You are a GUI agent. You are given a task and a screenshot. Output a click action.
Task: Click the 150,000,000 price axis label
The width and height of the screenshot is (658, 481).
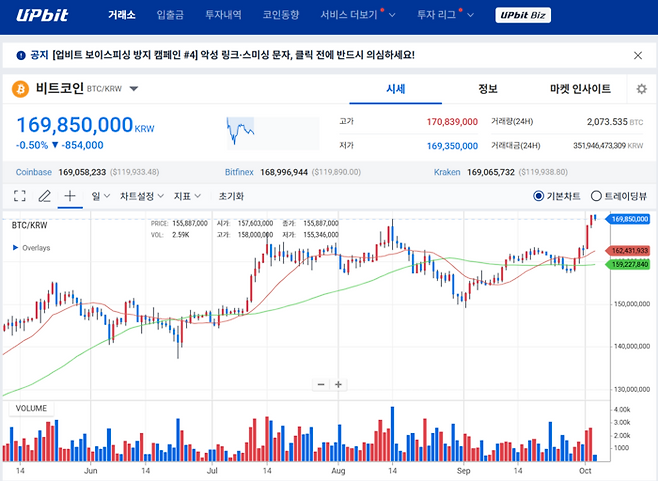[x=632, y=304]
